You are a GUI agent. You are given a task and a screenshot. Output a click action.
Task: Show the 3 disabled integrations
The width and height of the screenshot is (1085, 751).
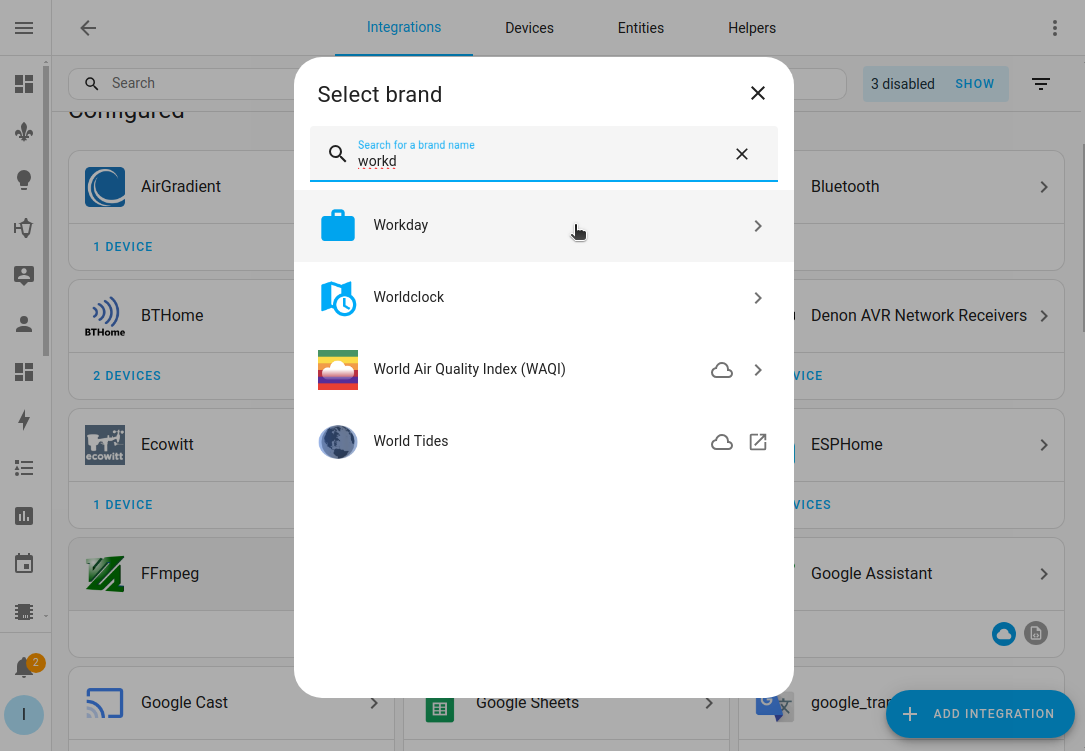click(974, 84)
